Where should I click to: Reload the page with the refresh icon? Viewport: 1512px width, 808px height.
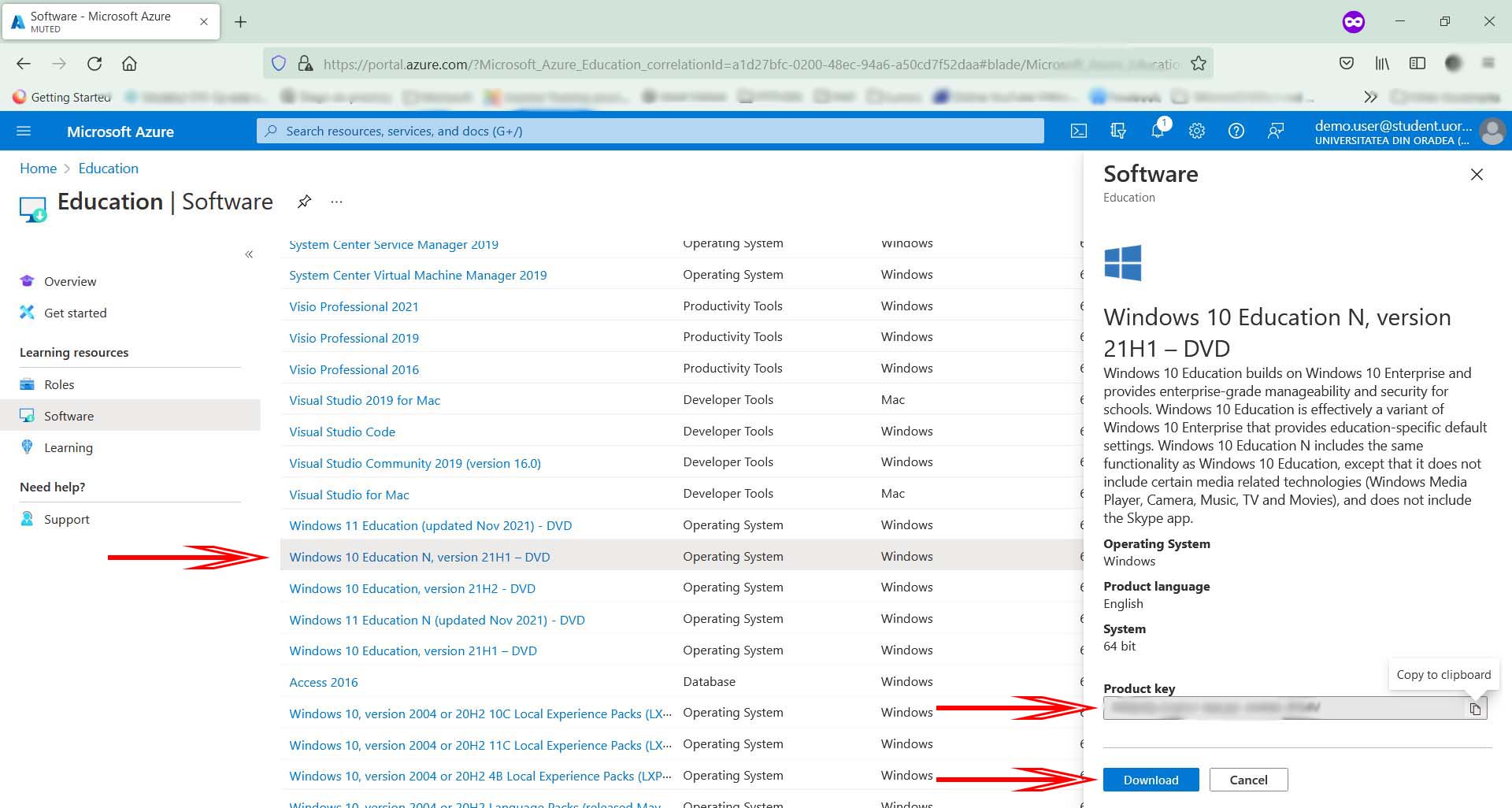(94, 64)
